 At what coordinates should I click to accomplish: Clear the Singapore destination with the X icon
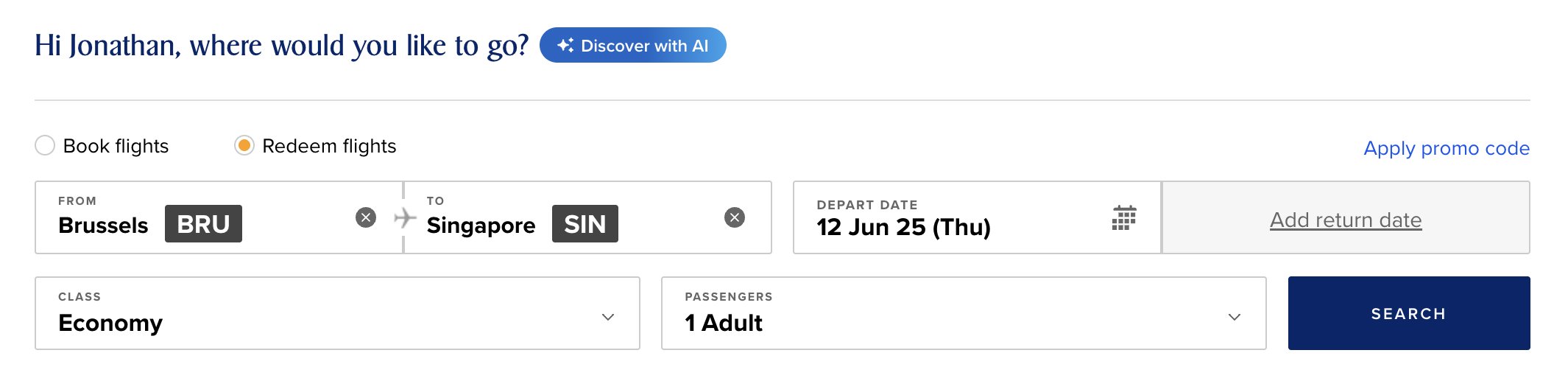[x=735, y=217]
